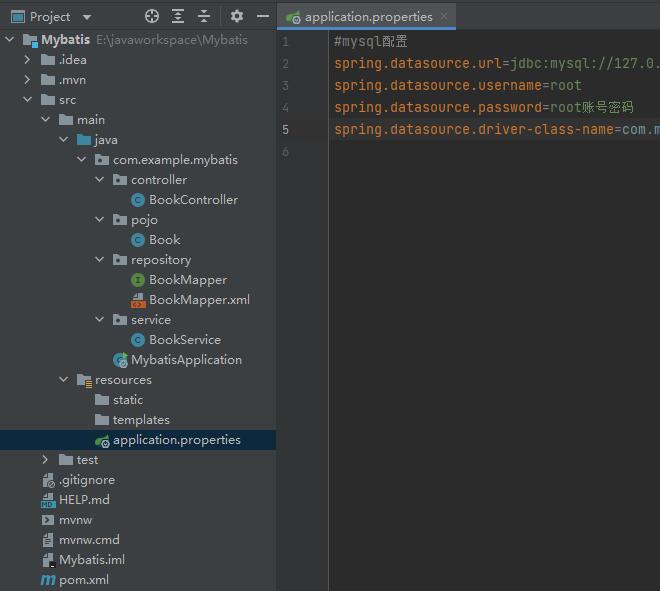Collapse the resources folder

tap(63, 380)
